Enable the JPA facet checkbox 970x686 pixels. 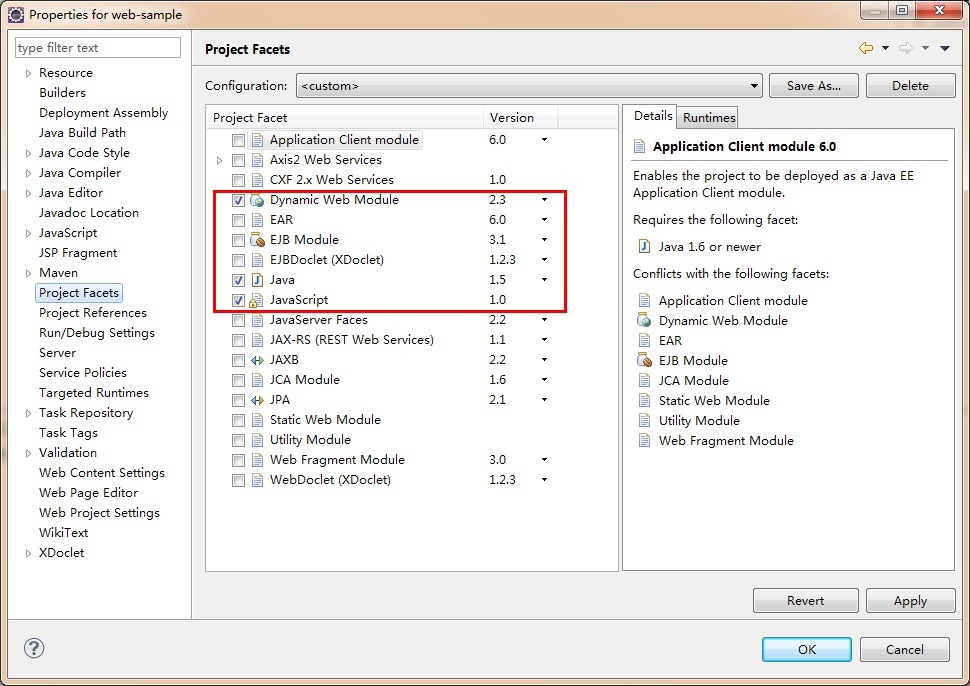tap(238, 400)
